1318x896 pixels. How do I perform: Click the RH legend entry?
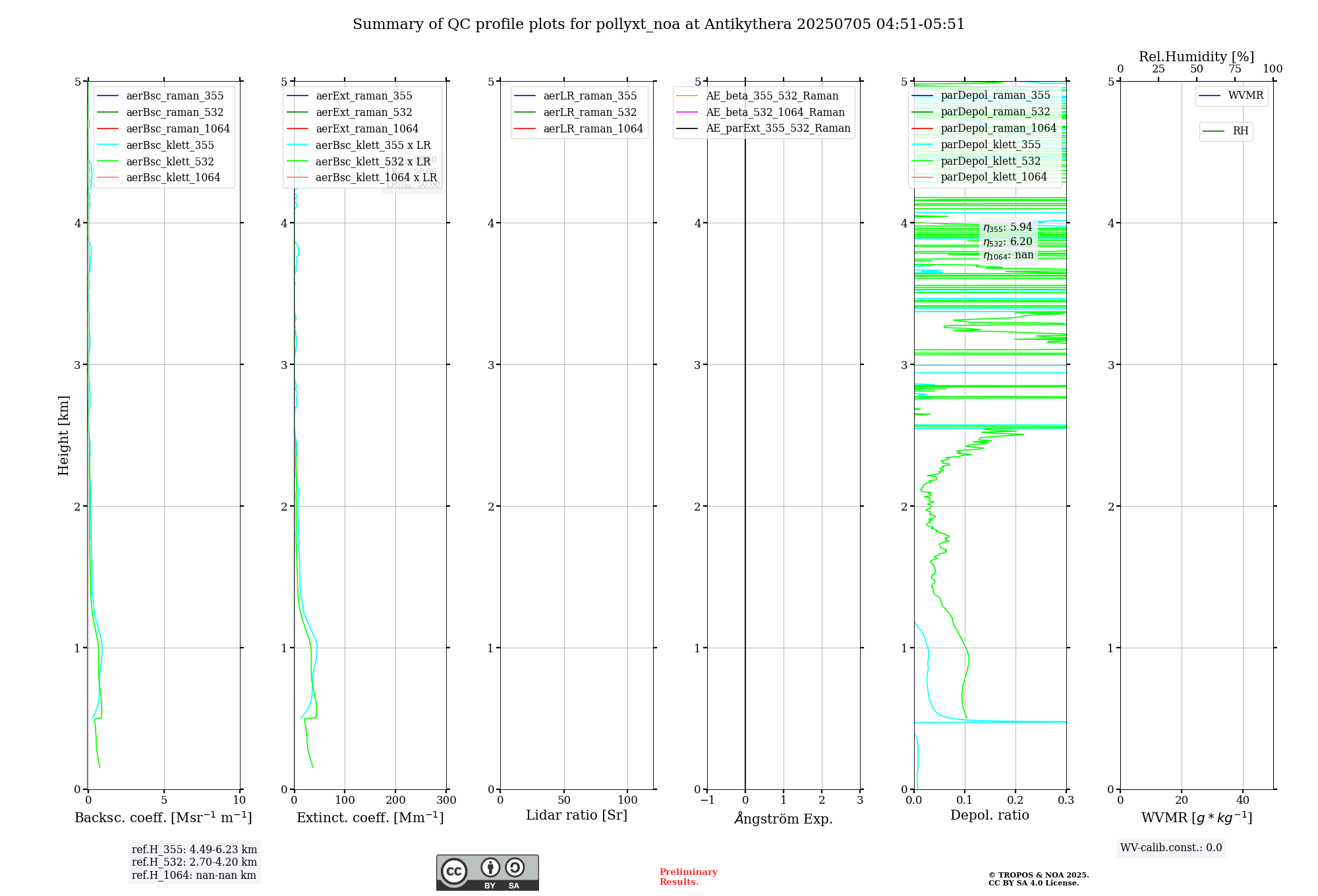(1226, 132)
